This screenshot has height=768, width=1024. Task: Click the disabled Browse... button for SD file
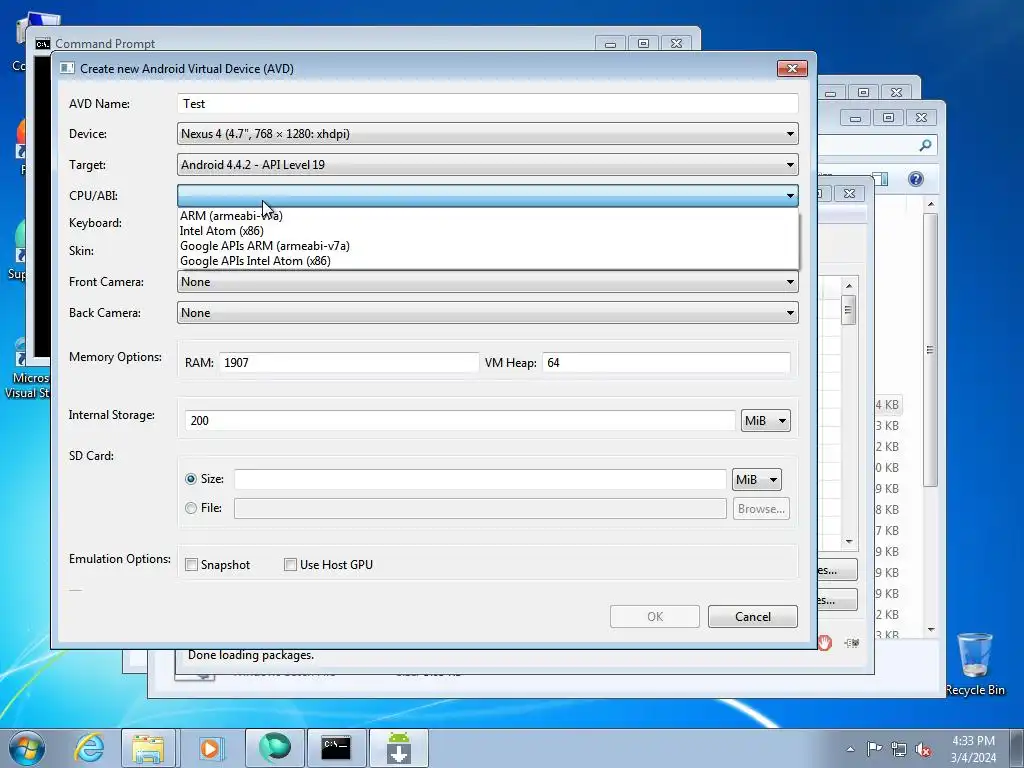tap(761, 509)
